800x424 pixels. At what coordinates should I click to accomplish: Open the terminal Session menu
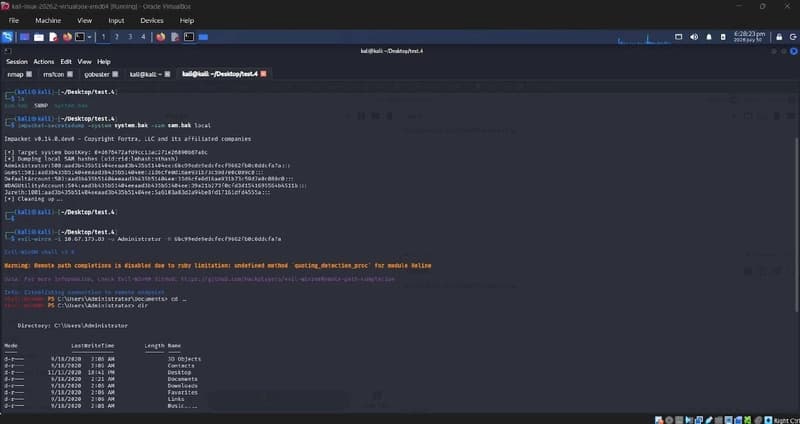pos(17,61)
